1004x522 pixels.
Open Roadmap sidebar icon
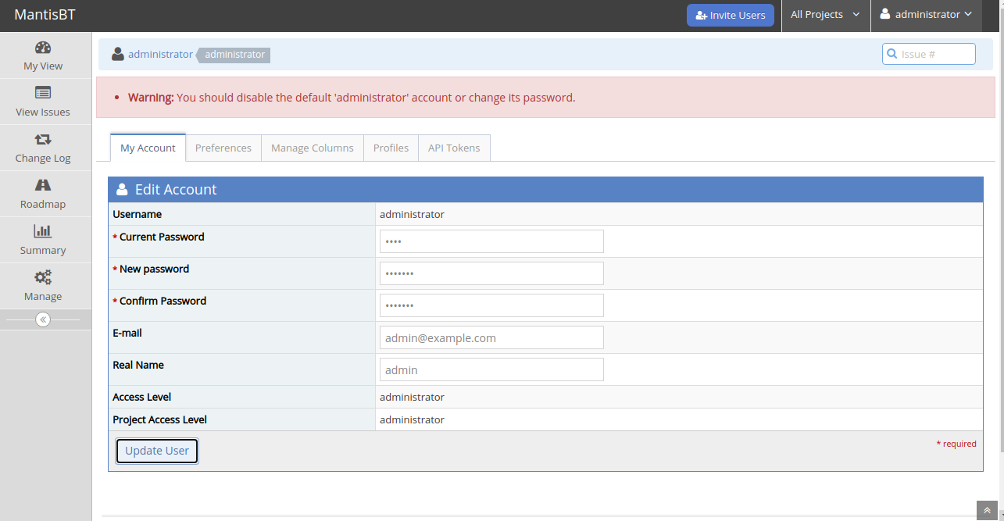pos(43,186)
